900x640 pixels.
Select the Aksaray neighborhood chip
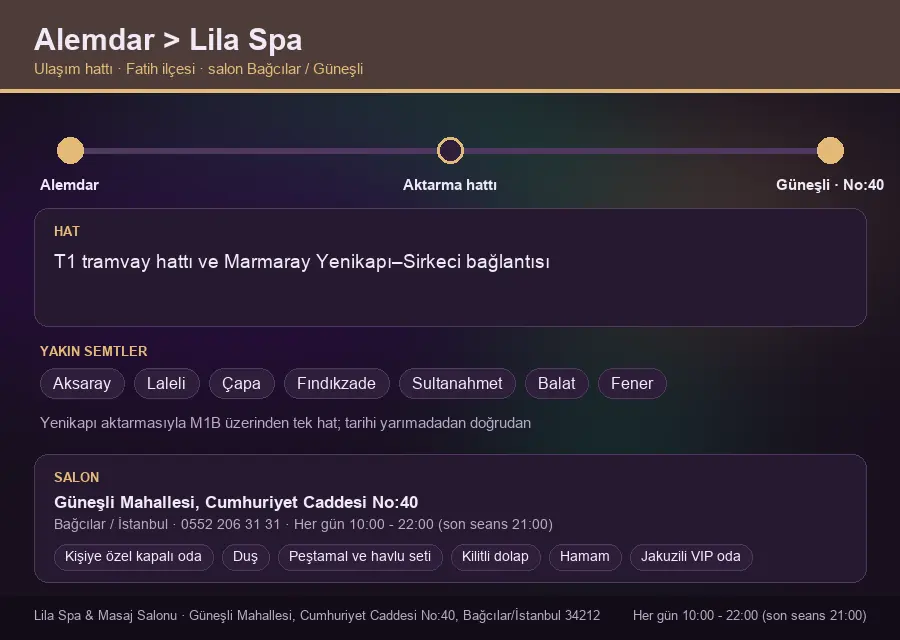(x=82, y=383)
